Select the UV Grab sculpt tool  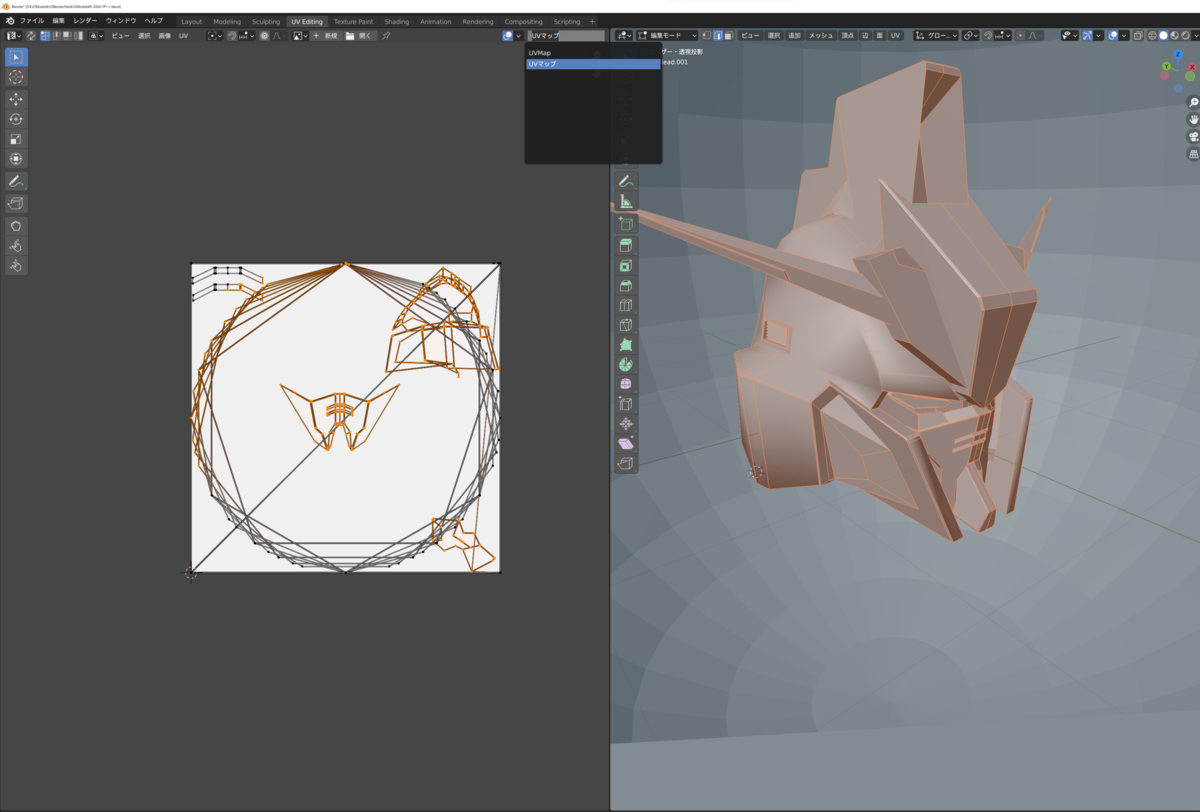(x=16, y=225)
